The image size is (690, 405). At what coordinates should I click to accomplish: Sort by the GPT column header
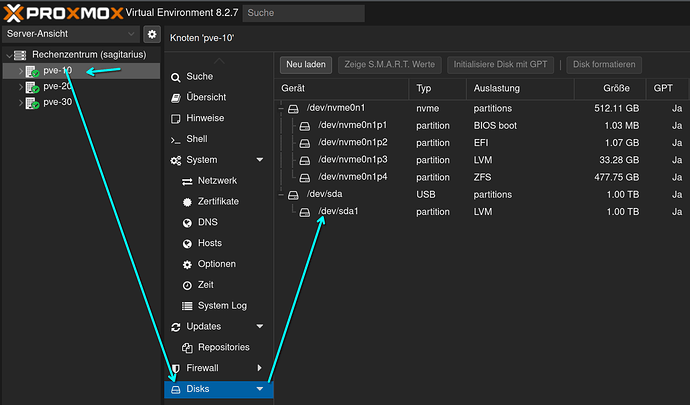point(666,88)
